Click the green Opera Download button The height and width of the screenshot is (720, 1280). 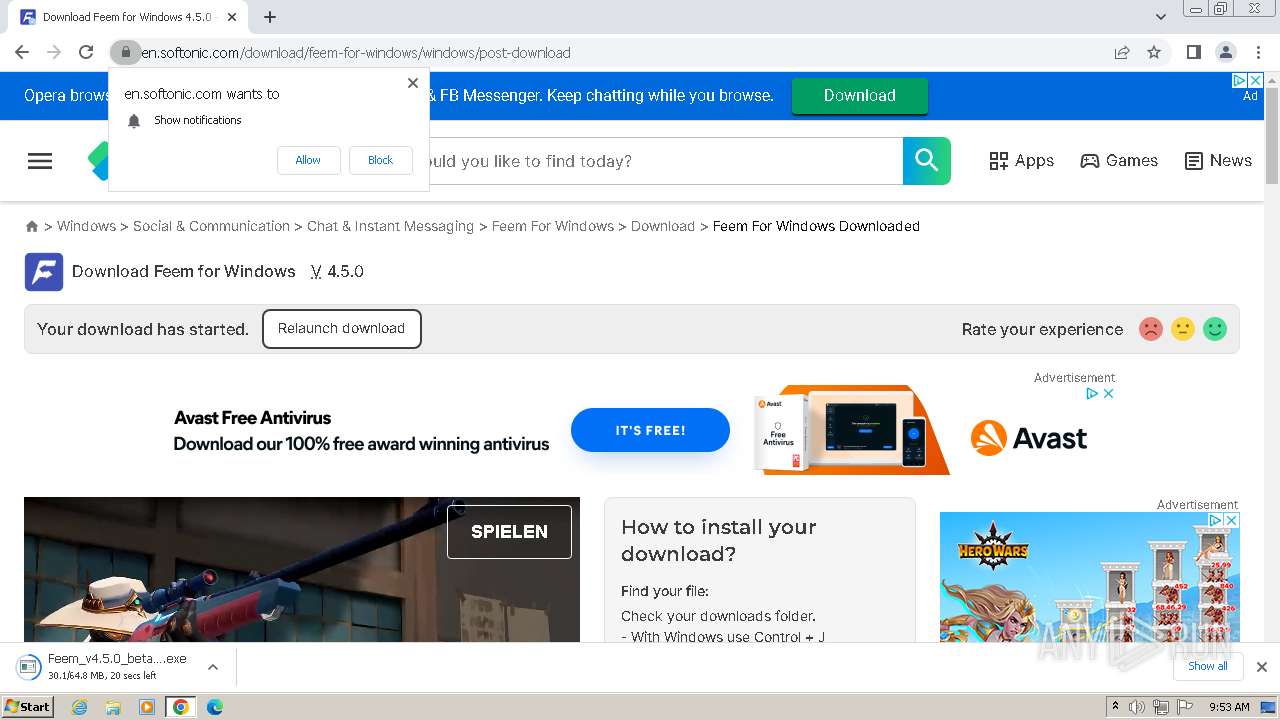coord(860,95)
